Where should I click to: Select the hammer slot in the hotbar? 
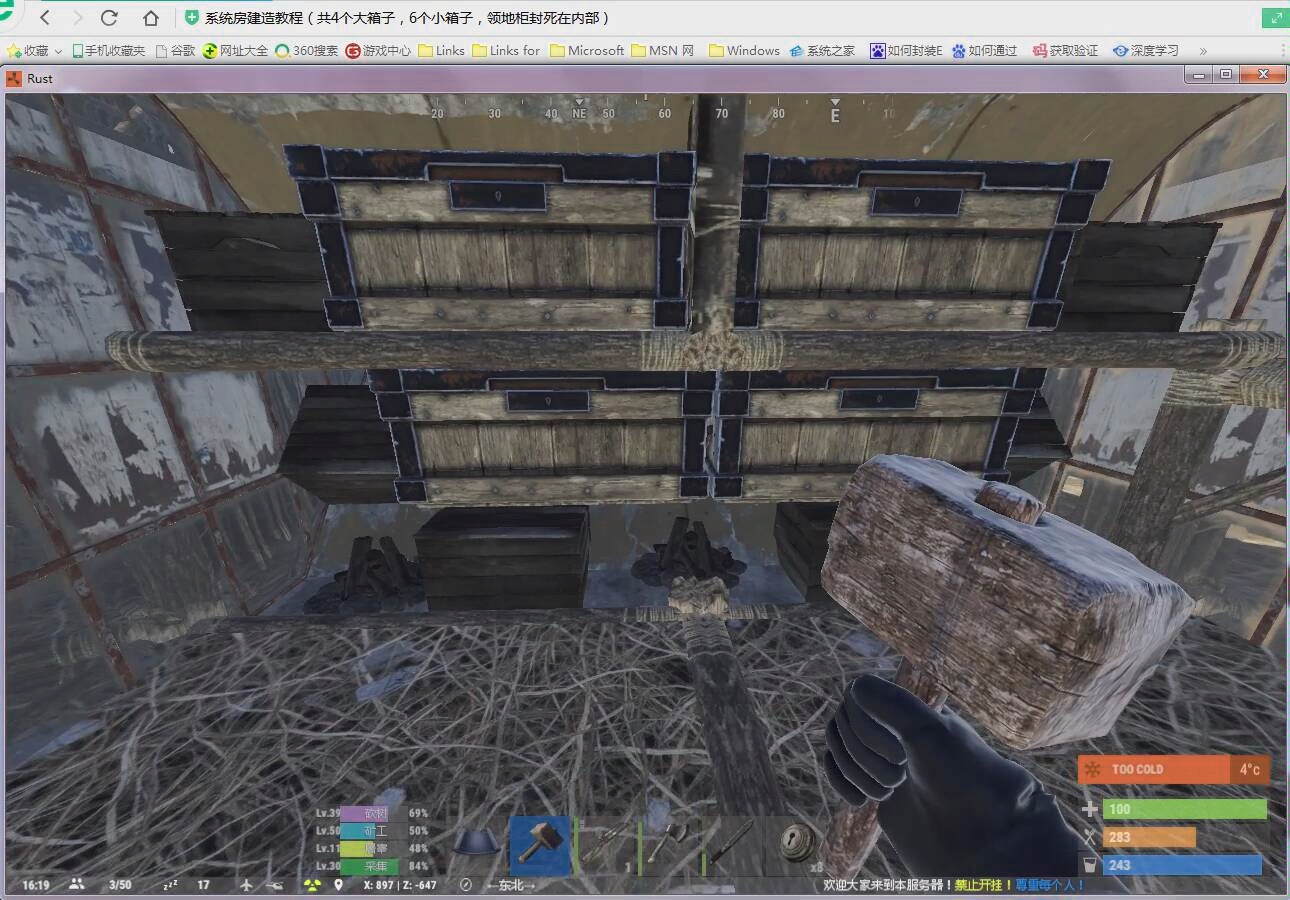pos(540,847)
